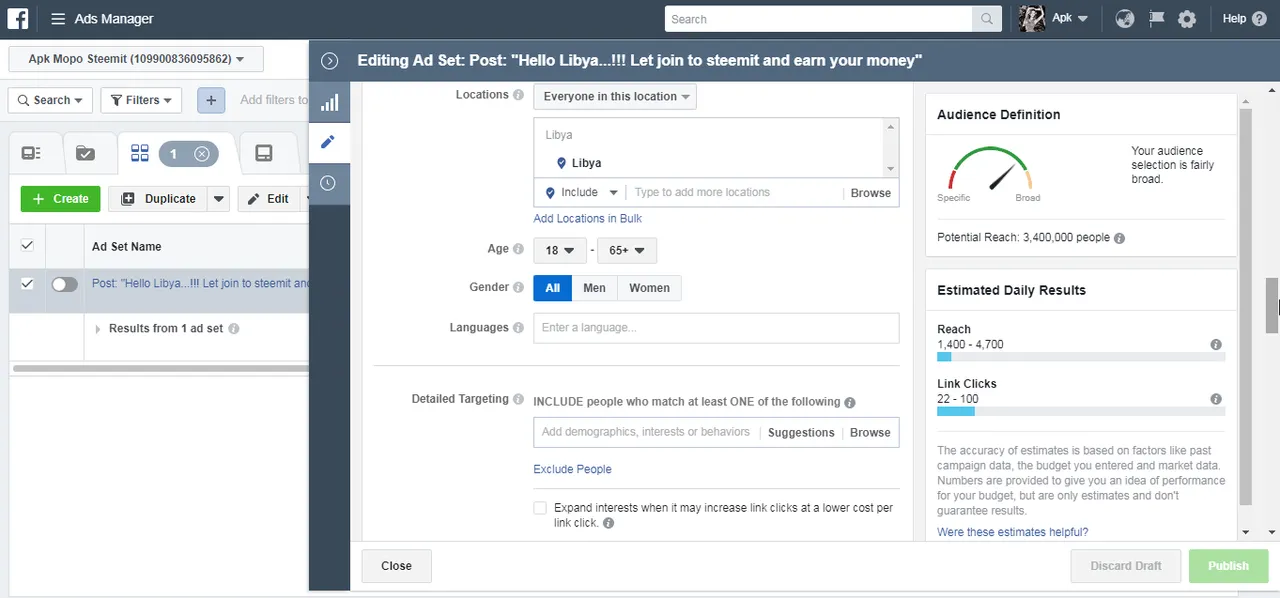Click the Languages input field
1280x598 pixels.
[716, 328]
